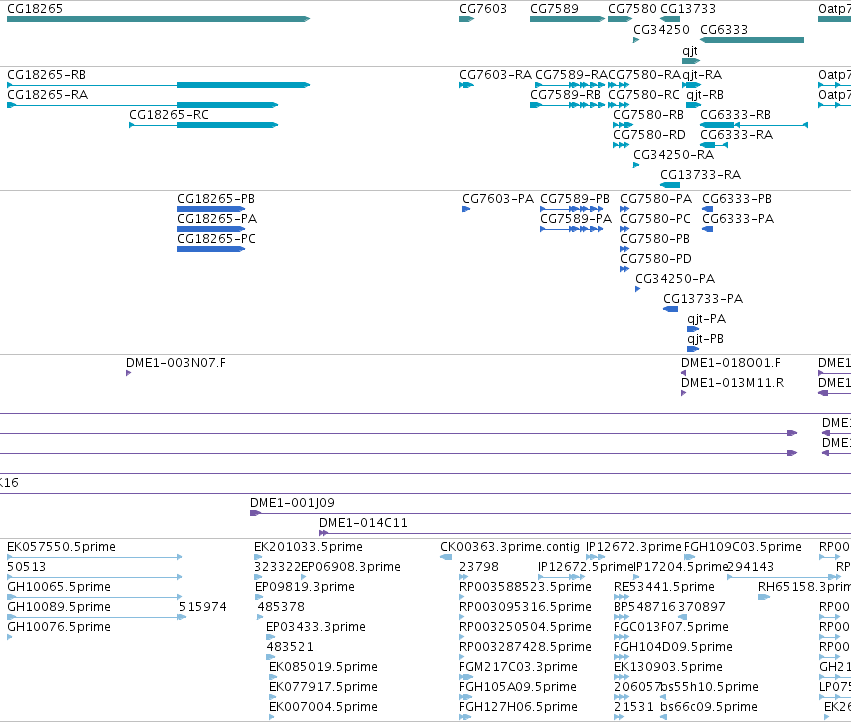Click the CG18265 gene label

35,9
